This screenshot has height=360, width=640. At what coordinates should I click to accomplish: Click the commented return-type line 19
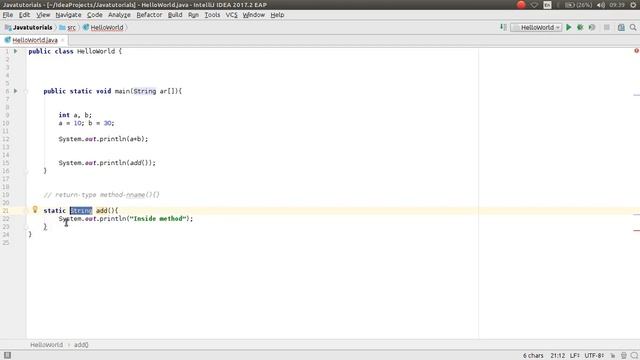[x=101, y=195]
